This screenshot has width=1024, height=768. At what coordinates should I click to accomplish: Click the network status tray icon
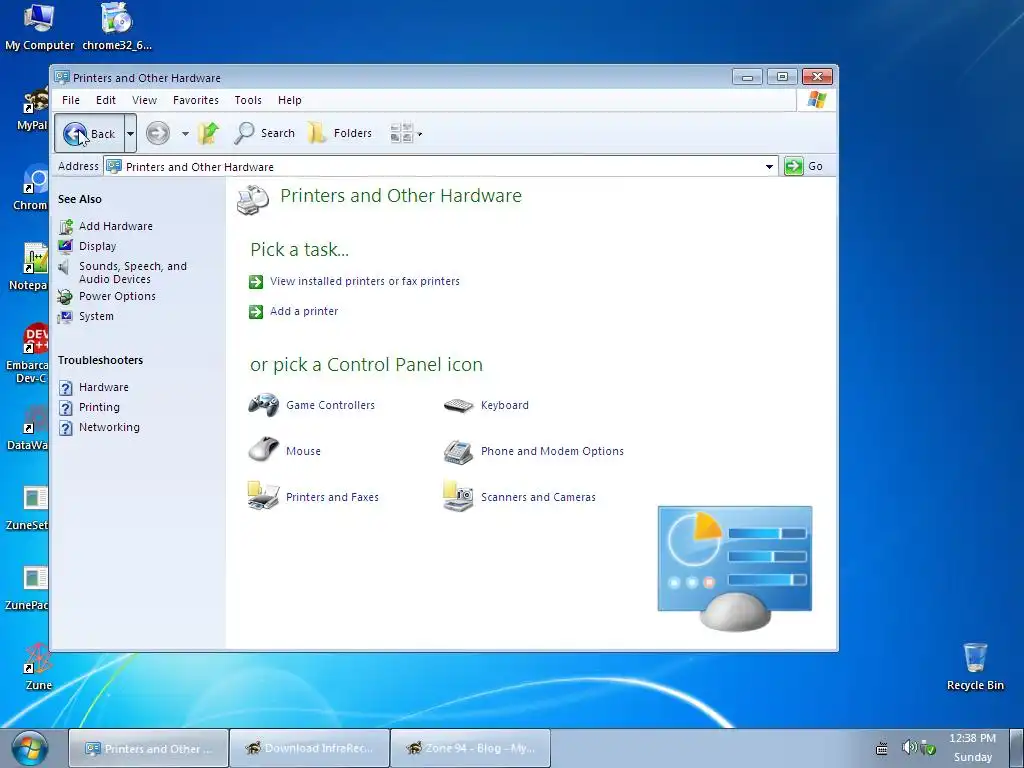point(928,747)
